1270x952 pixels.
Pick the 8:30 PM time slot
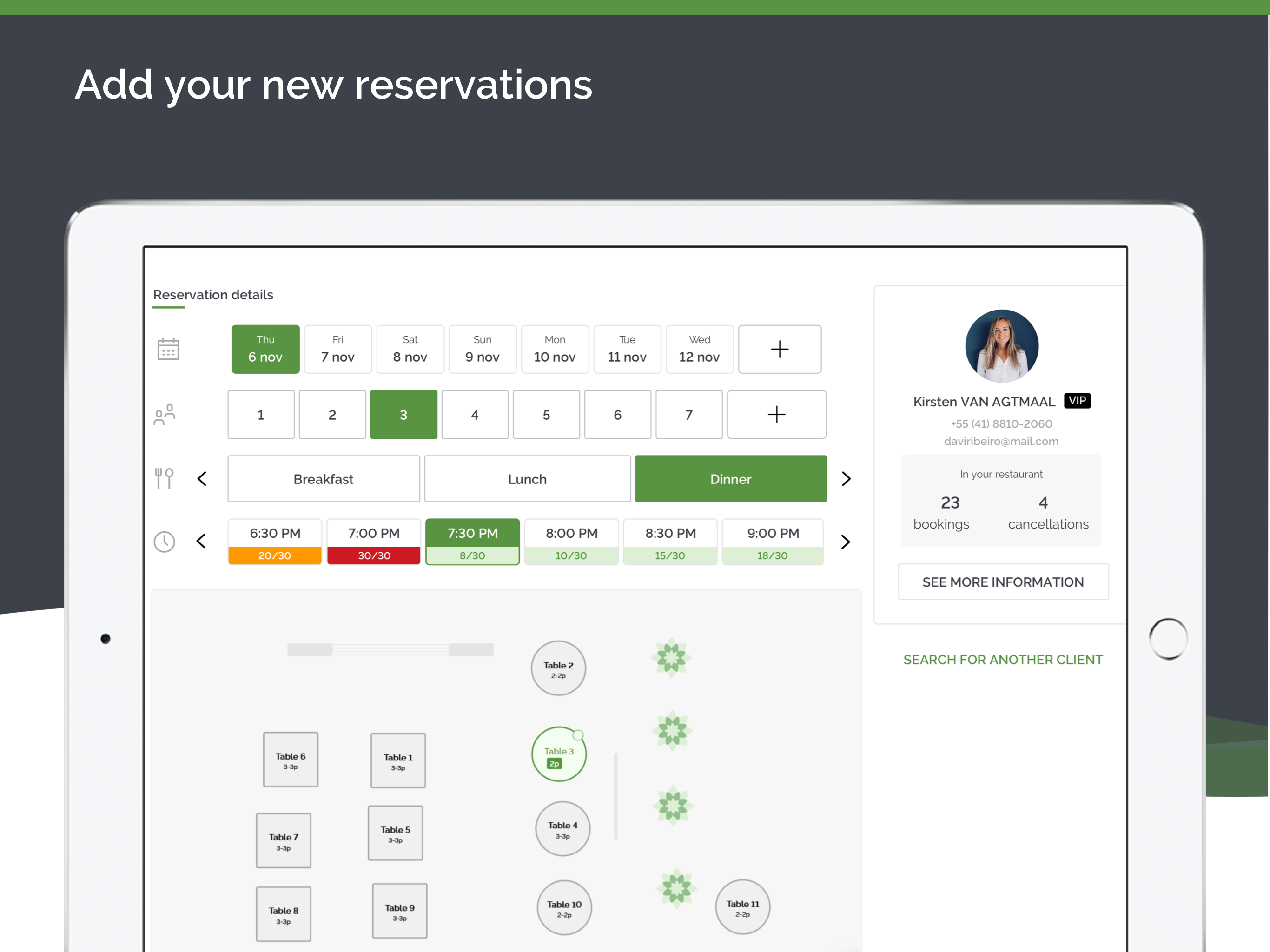(x=670, y=542)
